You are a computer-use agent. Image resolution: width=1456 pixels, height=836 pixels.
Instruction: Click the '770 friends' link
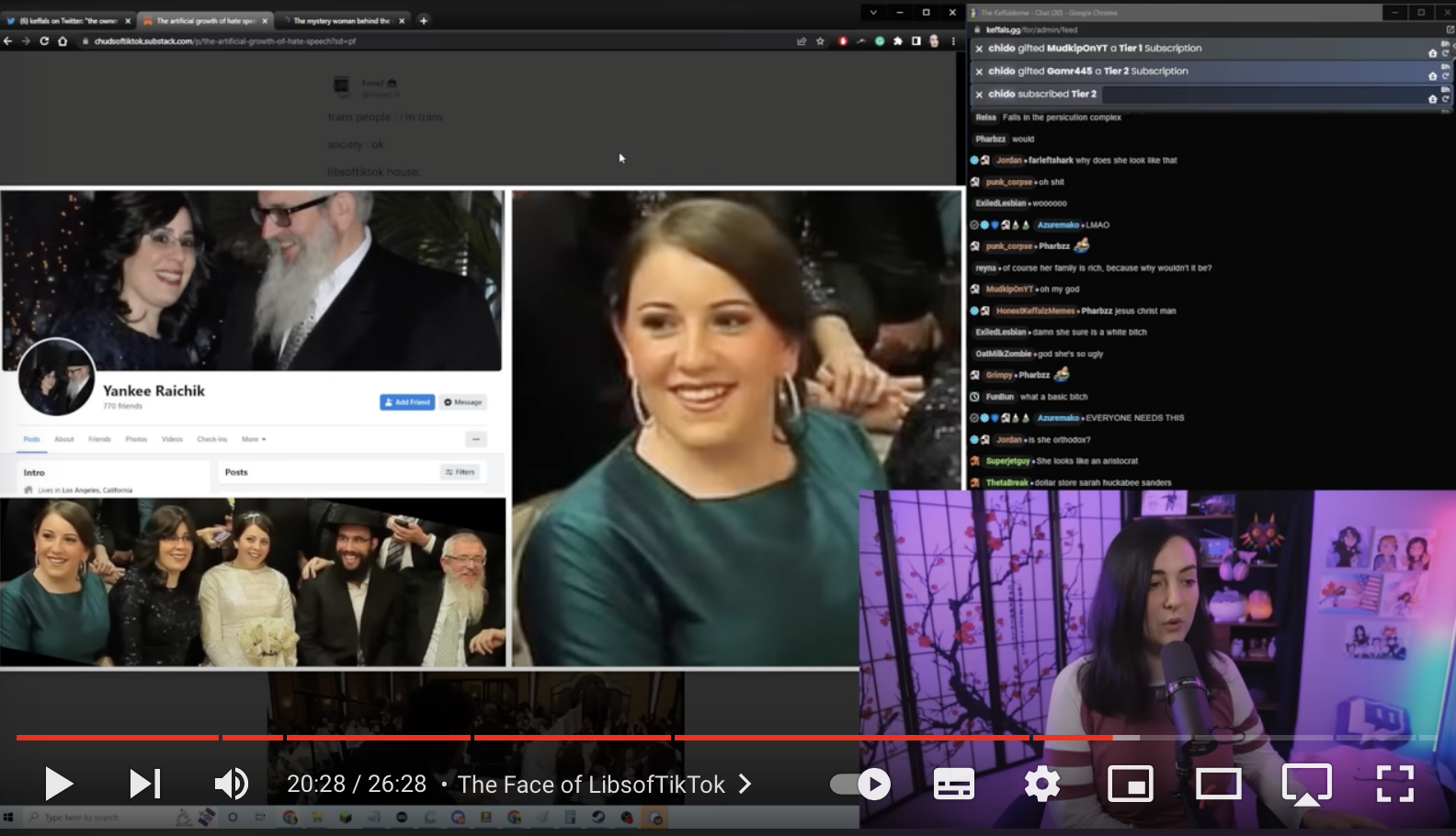coord(122,406)
